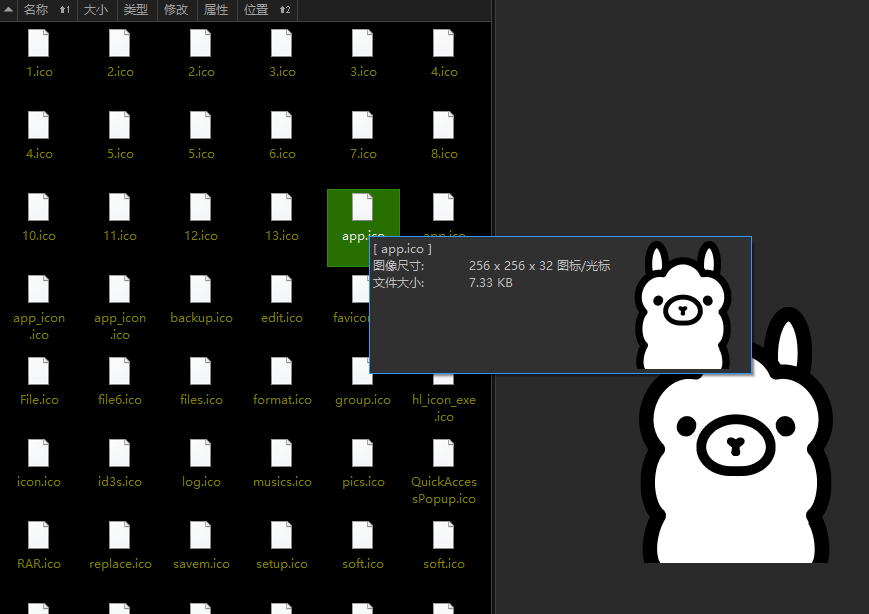869x614 pixels.
Task: Sort by the 位置 column header
Action: 256,10
